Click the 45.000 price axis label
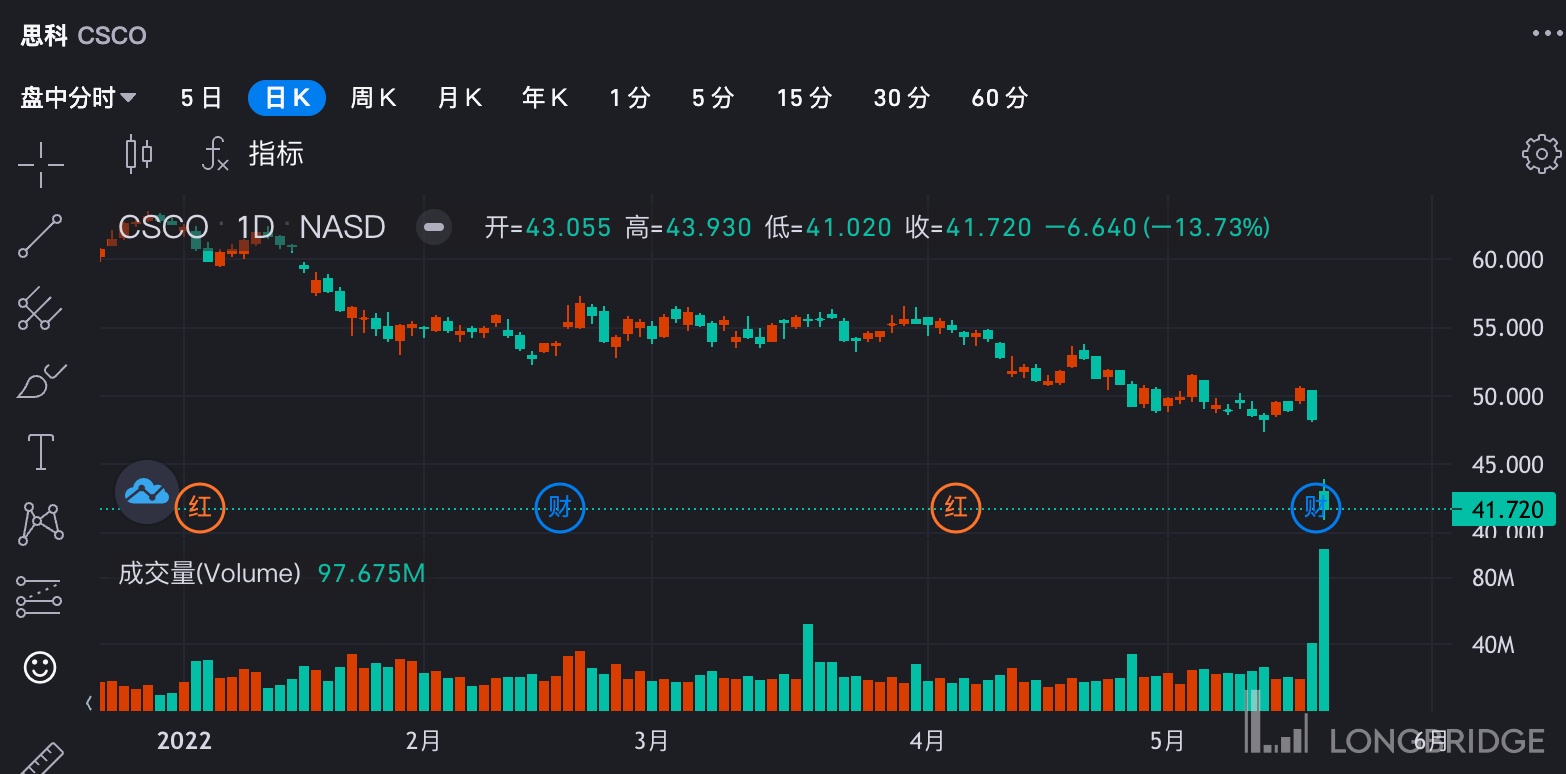The image size is (1566, 774). pos(1507,465)
